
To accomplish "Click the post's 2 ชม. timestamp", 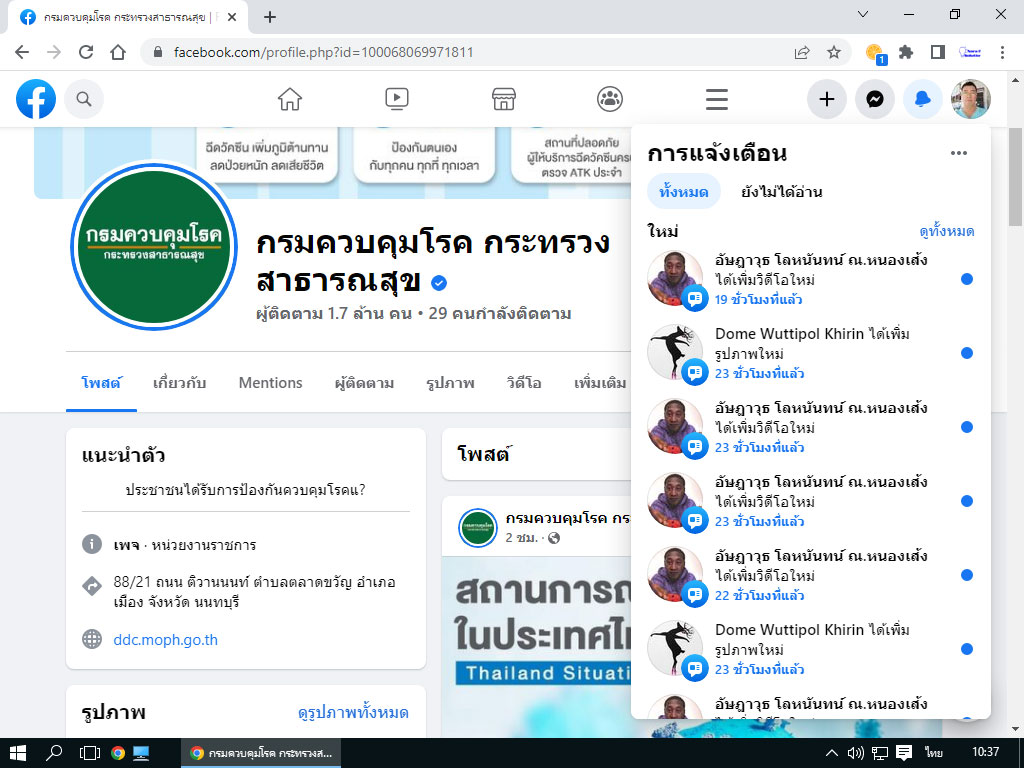I will [522, 538].
